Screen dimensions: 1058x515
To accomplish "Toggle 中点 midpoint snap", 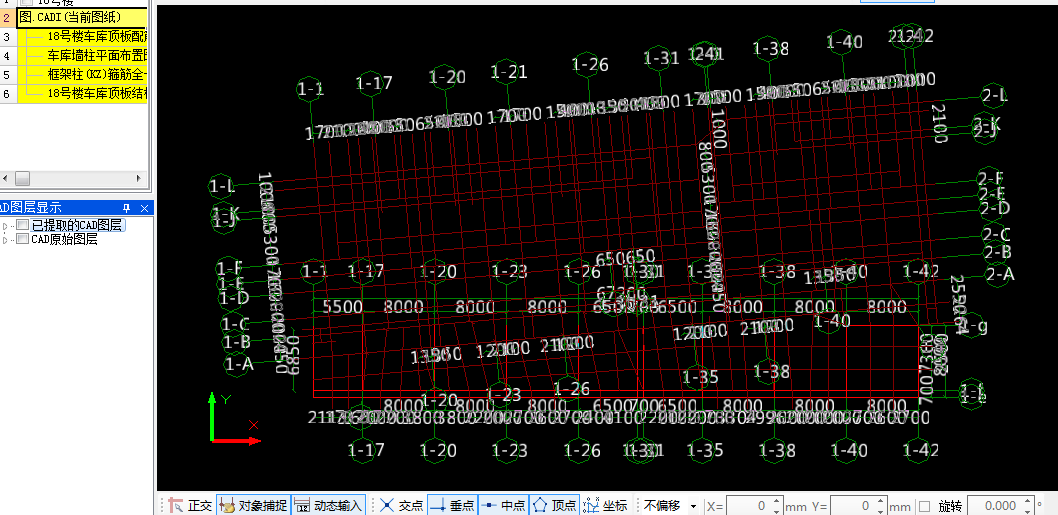I will pos(503,505).
